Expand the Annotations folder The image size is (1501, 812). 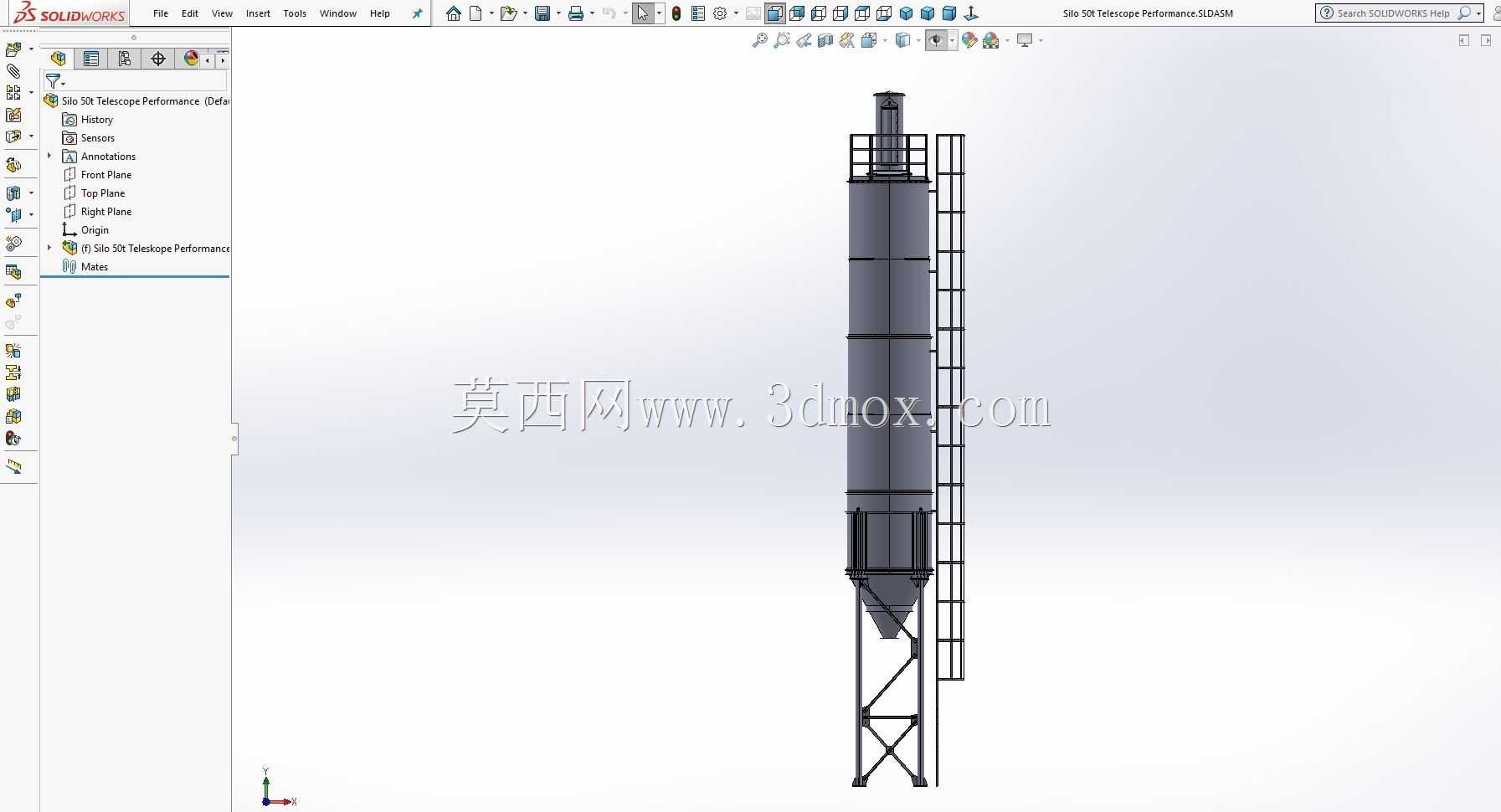(49, 156)
